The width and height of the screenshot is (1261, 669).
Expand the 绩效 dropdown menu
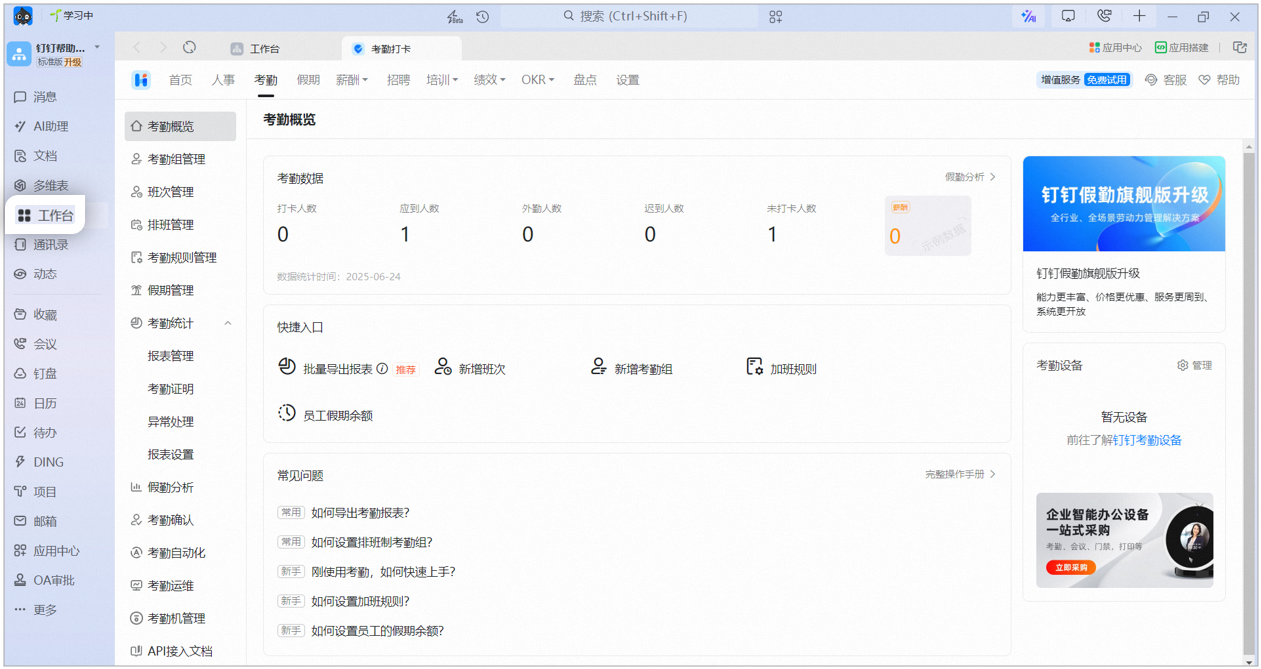tap(489, 80)
